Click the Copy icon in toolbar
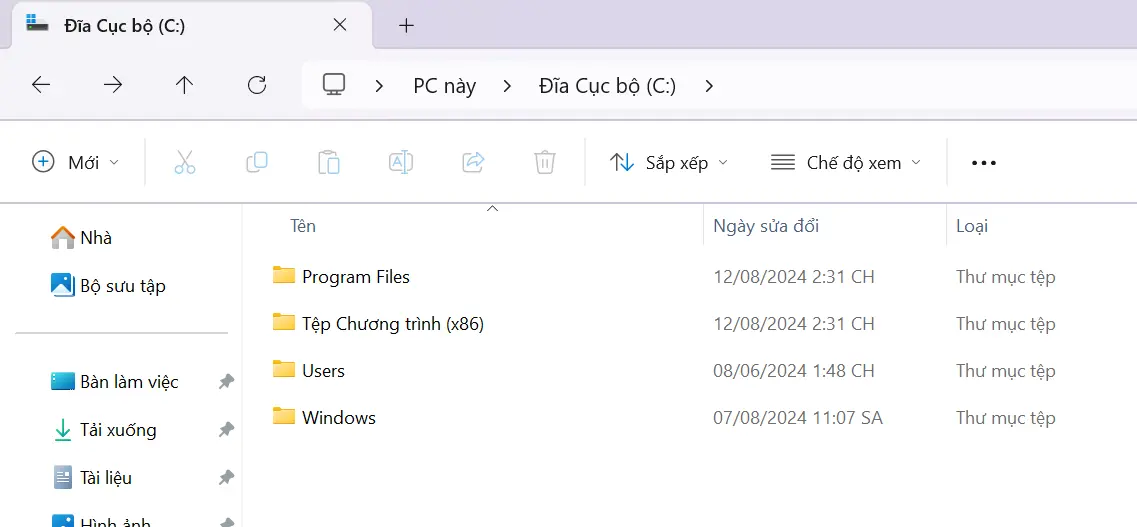Image resolution: width=1137 pixels, height=527 pixels. coord(257,162)
